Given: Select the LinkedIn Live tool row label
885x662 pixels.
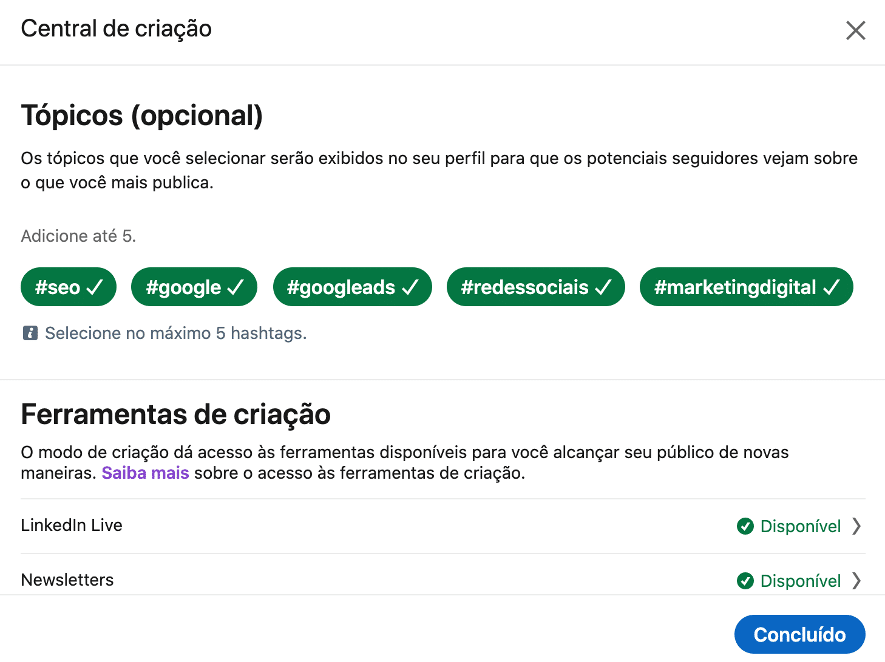Looking at the screenshot, I should coord(72,525).
